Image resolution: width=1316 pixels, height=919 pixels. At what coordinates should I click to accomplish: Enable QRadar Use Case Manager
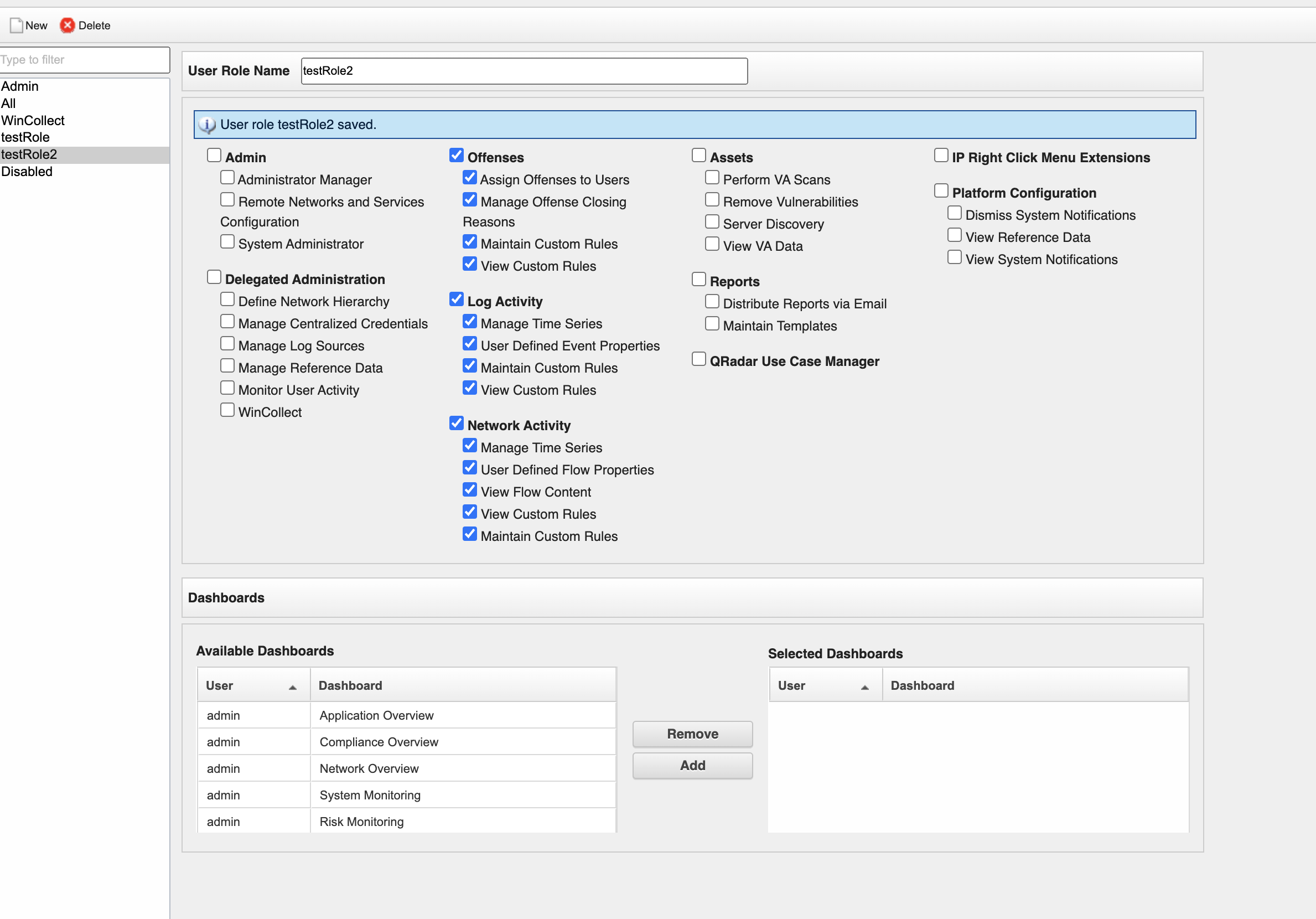[699, 359]
